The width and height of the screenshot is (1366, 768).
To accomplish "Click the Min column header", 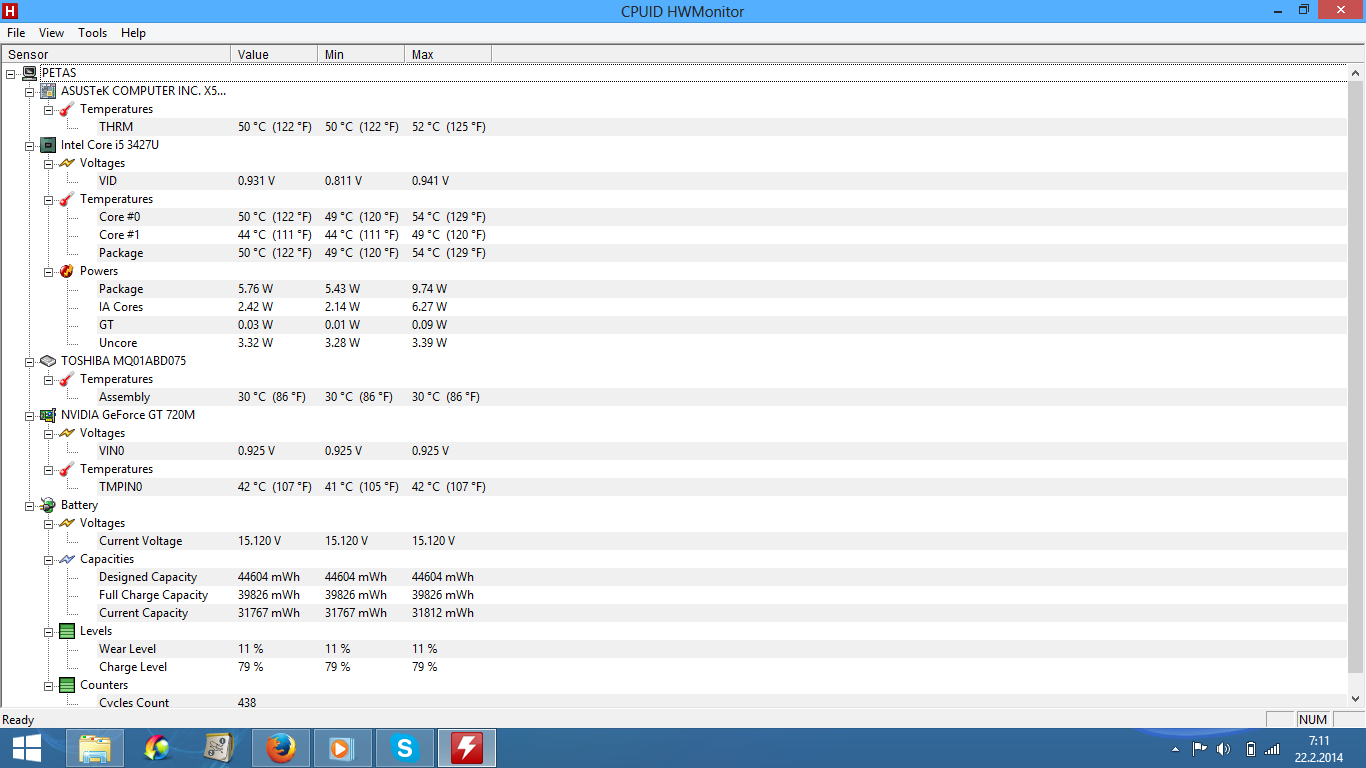I will [361, 54].
